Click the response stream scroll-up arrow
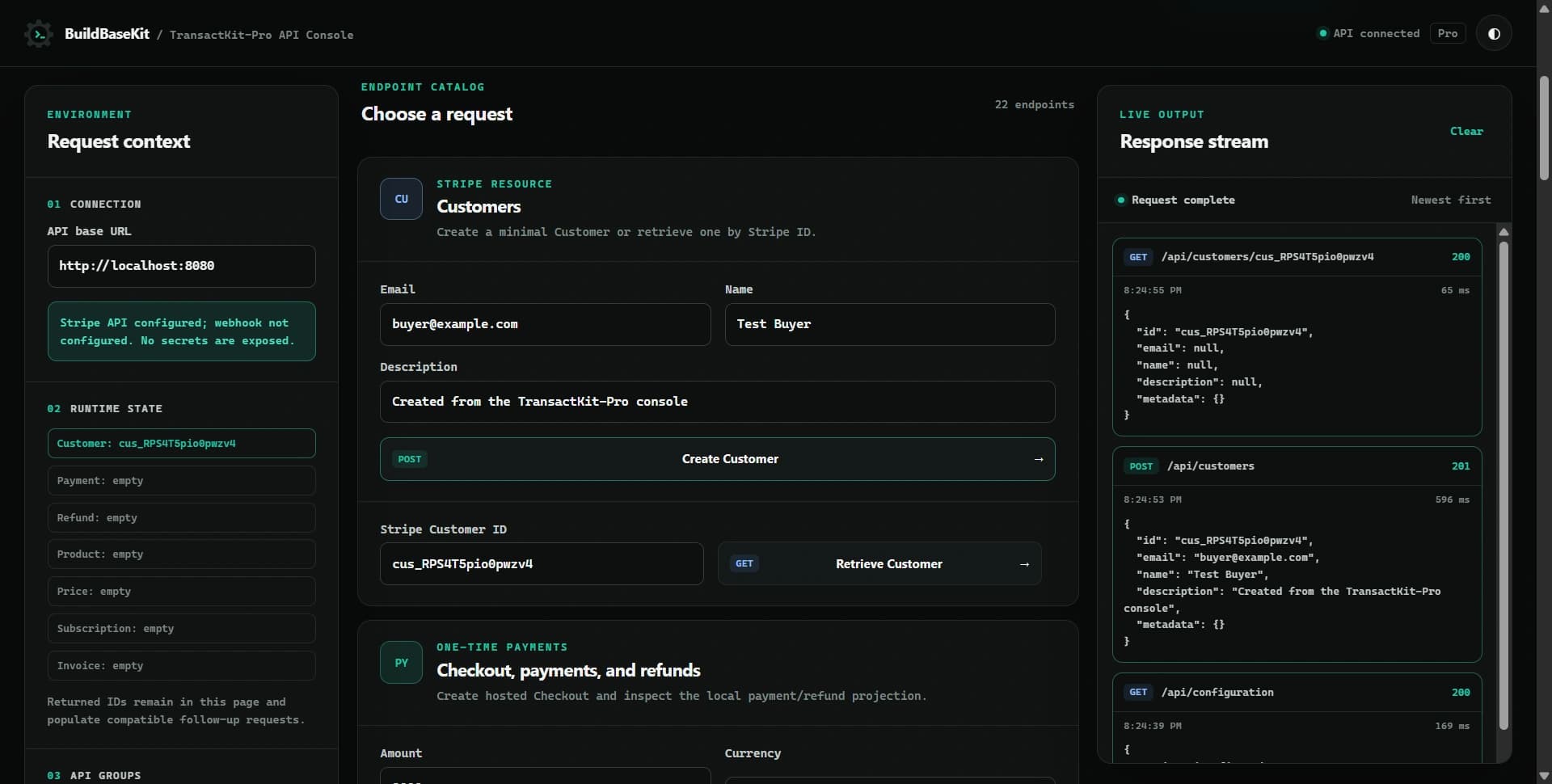This screenshot has height=784, width=1552. (x=1503, y=232)
